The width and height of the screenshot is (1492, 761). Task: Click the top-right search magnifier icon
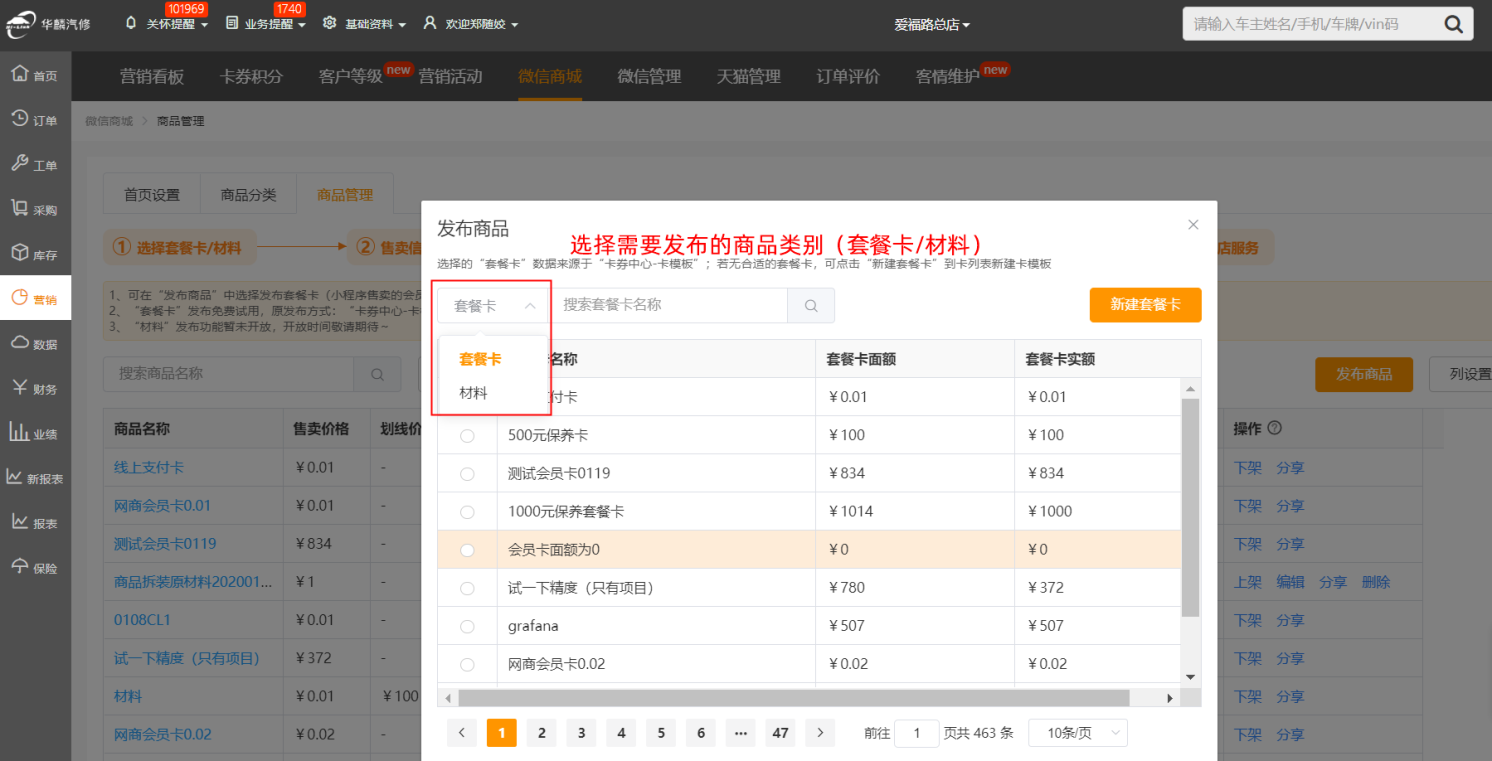click(x=1453, y=24)
